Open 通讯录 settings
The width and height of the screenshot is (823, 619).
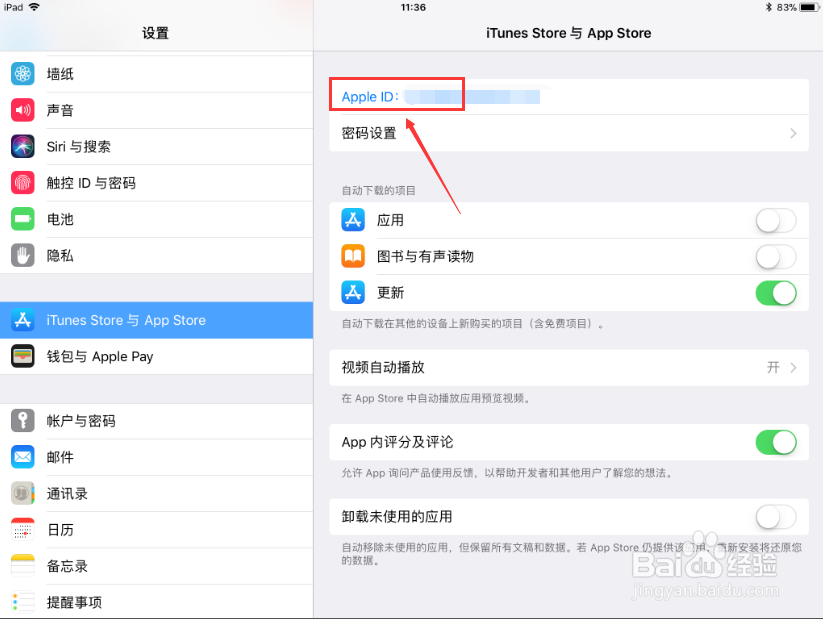(156, 494)
